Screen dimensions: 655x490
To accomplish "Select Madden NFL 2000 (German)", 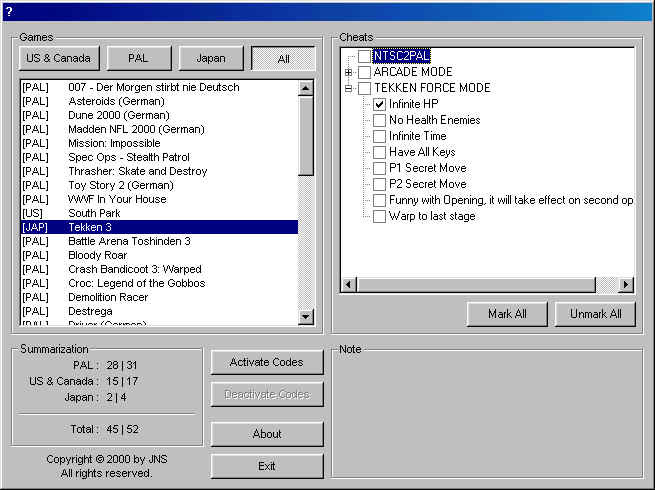I will [x=159, y=129].
